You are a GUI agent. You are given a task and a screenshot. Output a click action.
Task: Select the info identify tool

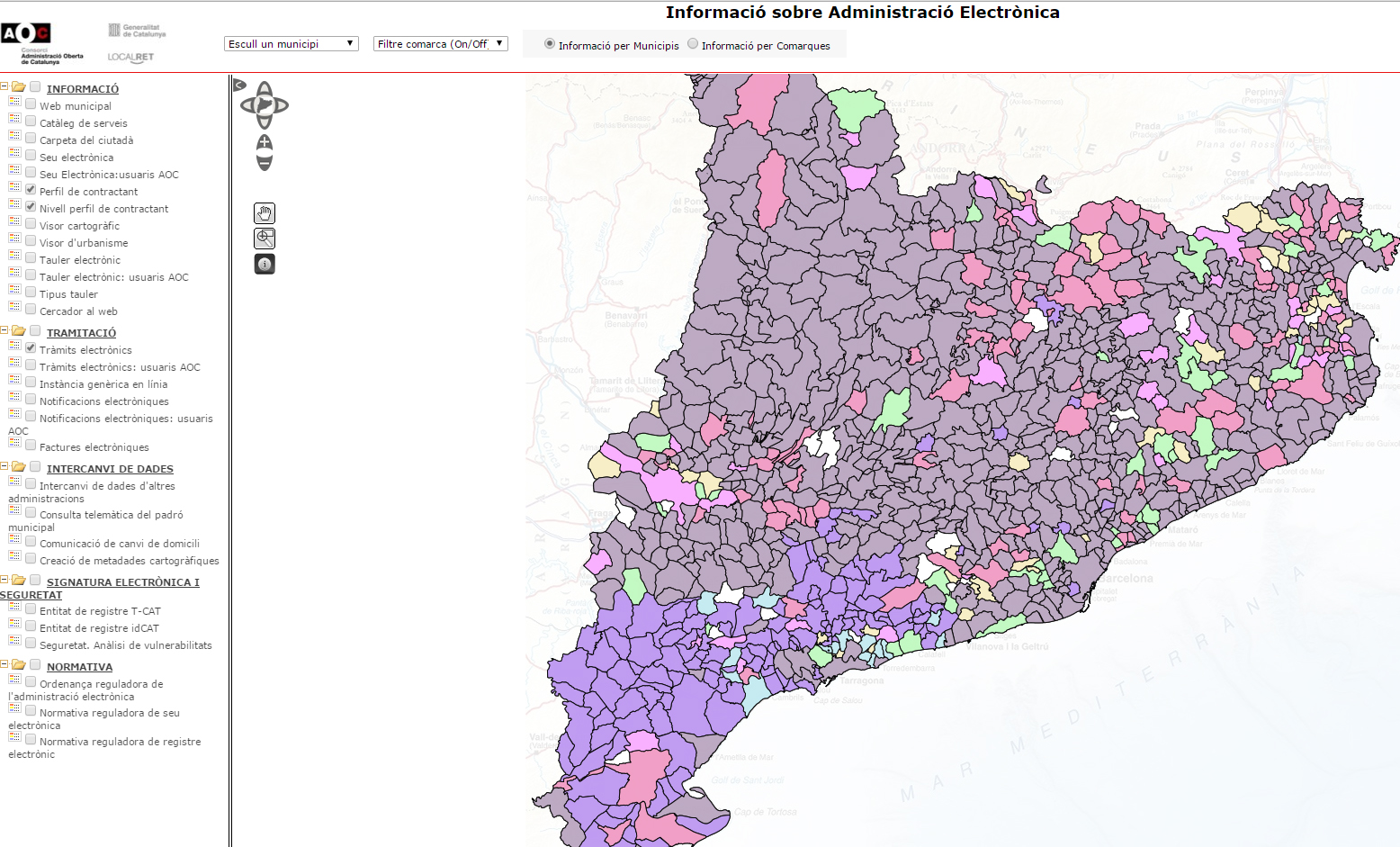(x=265, y=264)
